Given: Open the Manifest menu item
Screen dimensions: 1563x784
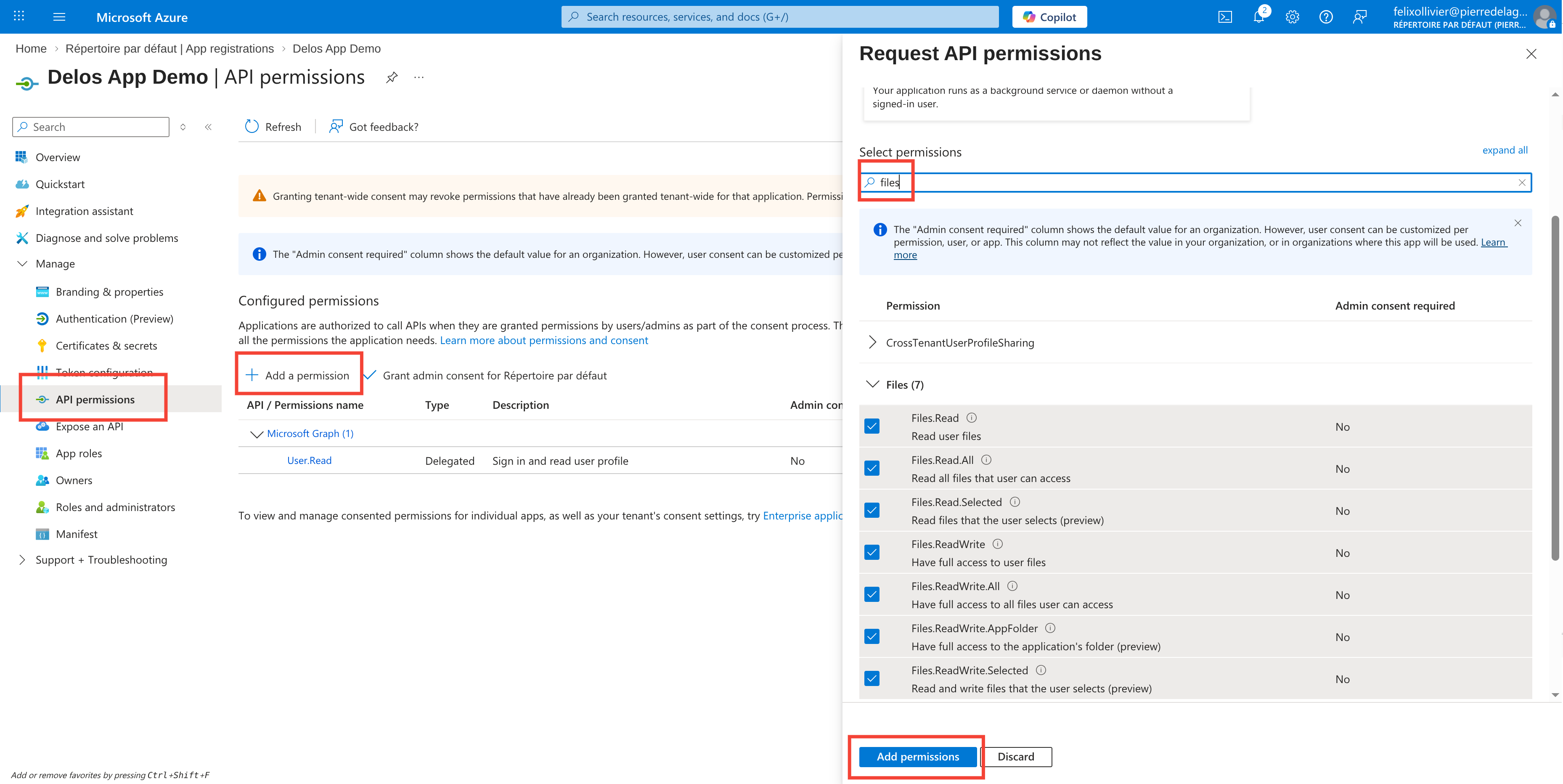Looking at the screenshot, I should [77, 534].
